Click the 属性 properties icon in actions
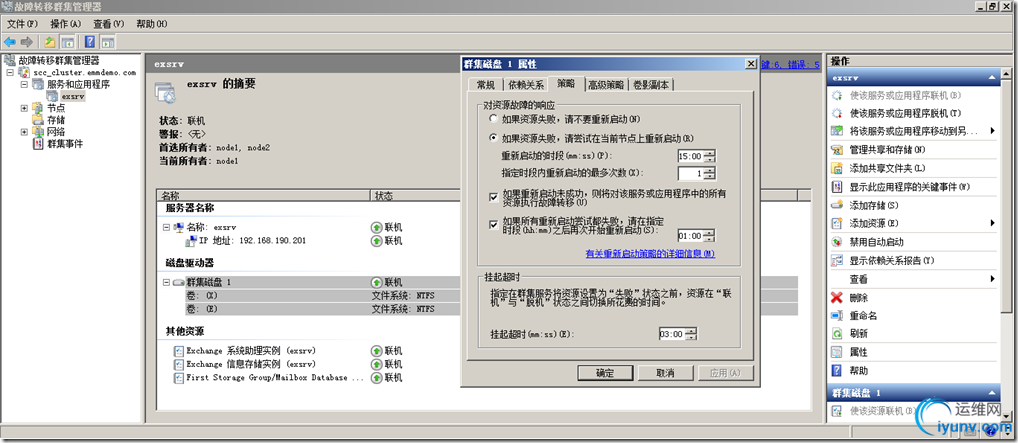The height and width of the screenshot is (443, 1018). point(837,352)
